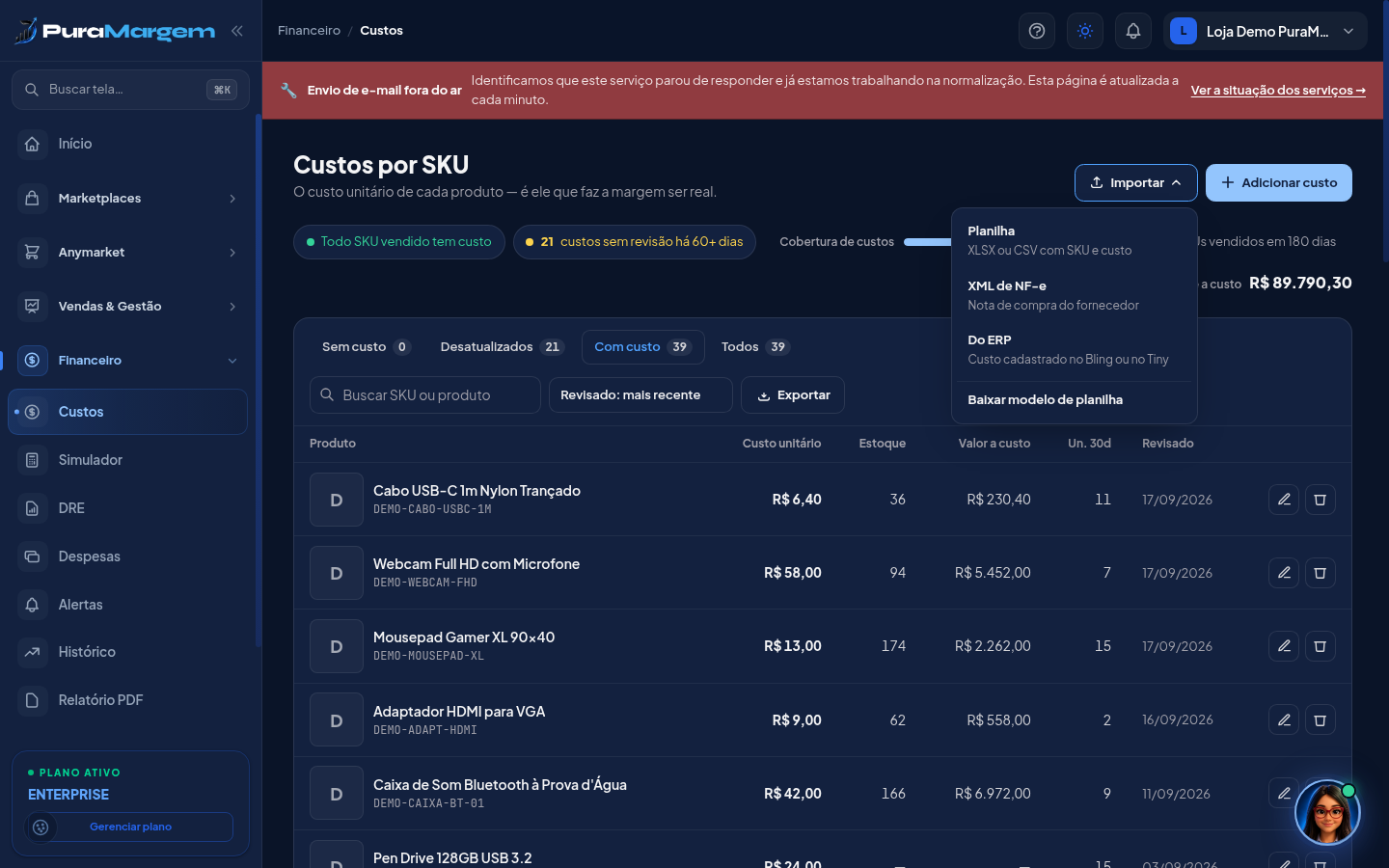Switch to the Sem custo tab

pos(366,347)
